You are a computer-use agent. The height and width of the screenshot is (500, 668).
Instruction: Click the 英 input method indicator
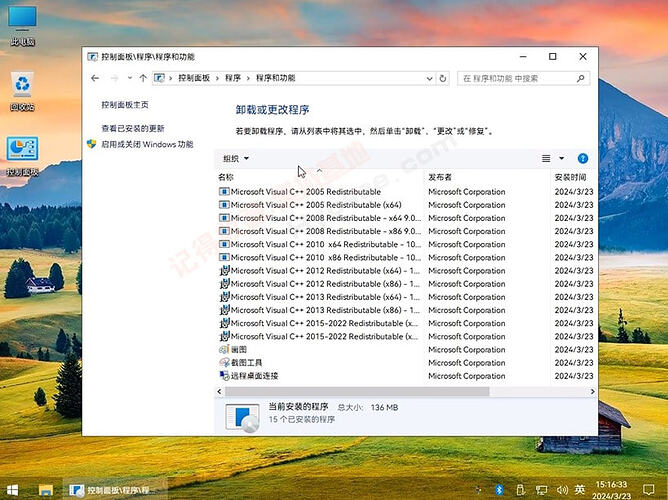pos(580,490)
